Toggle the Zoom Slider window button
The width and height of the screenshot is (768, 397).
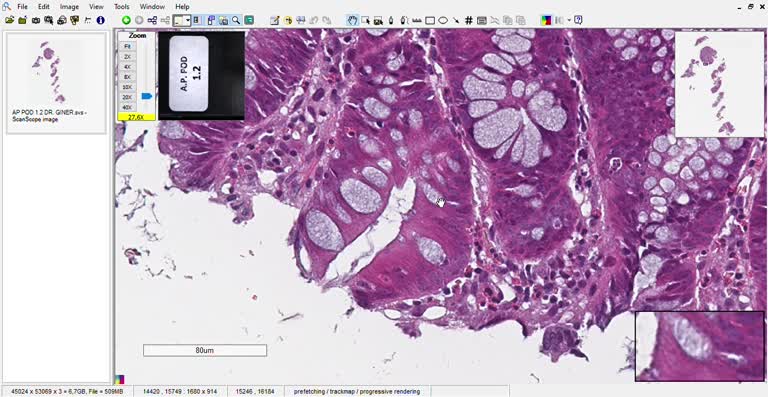196,20
